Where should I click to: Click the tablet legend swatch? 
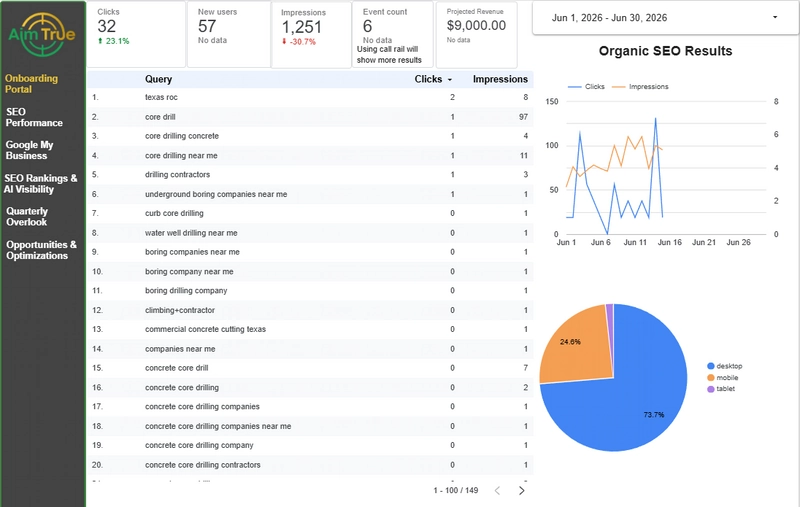[711, 389]
